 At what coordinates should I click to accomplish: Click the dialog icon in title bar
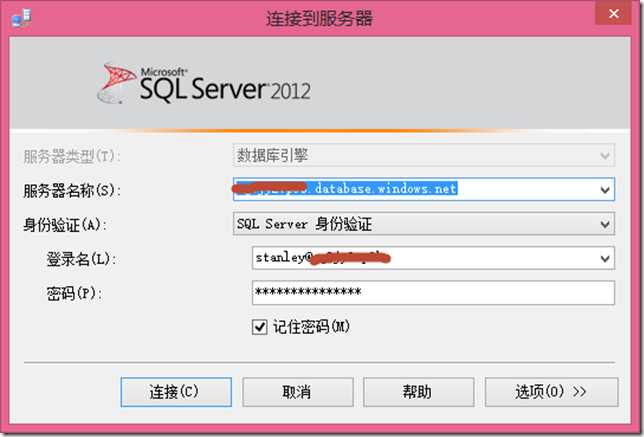[21, 18]
